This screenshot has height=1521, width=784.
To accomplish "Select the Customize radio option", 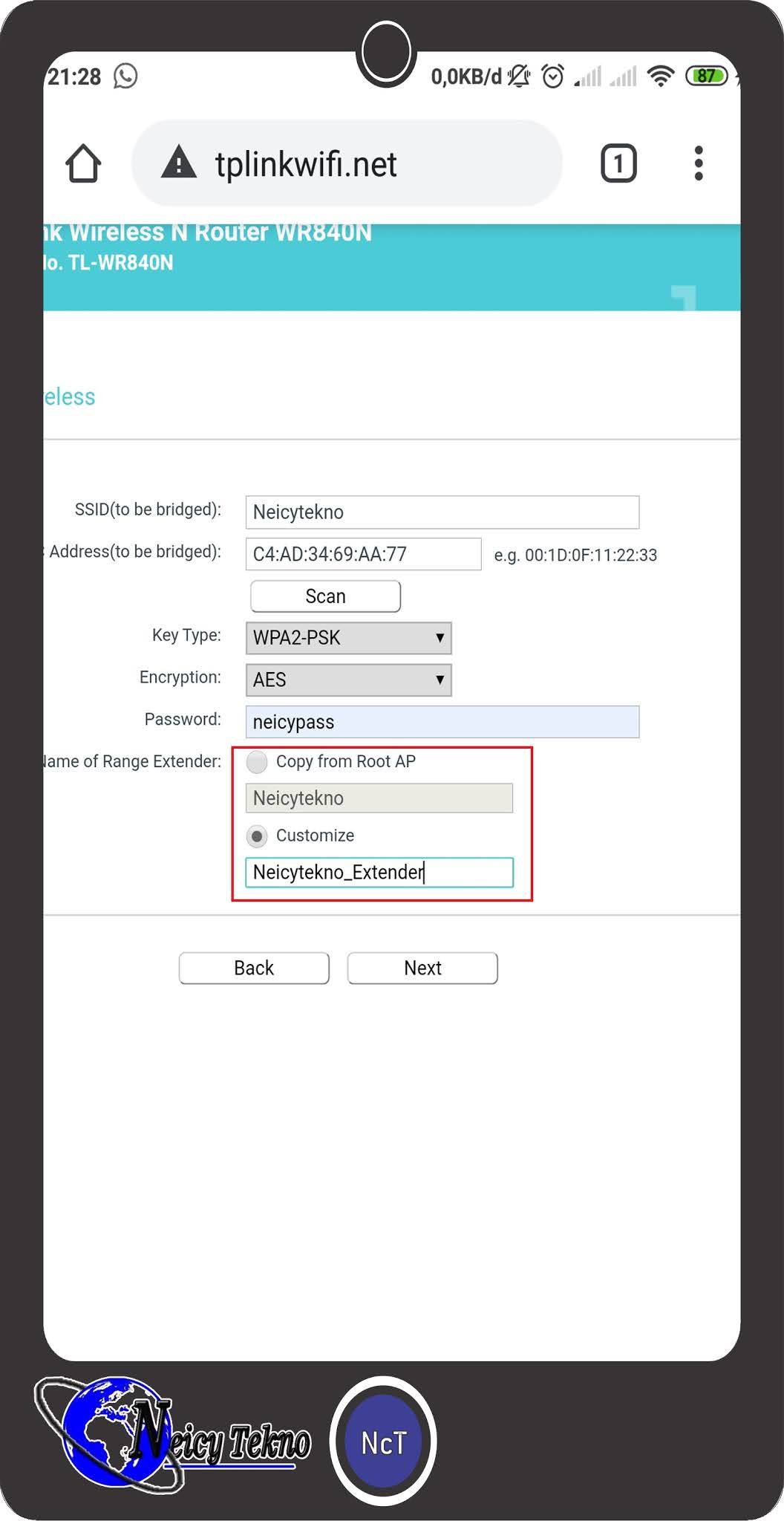I will (257, 836).
